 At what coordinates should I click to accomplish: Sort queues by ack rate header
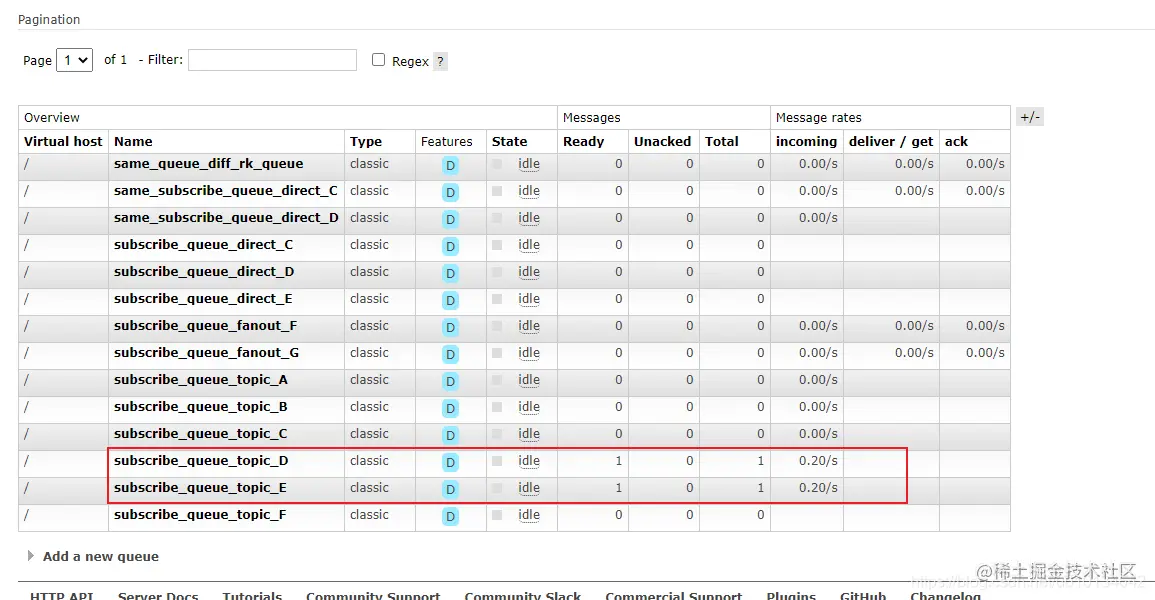(x=956, y=141)
